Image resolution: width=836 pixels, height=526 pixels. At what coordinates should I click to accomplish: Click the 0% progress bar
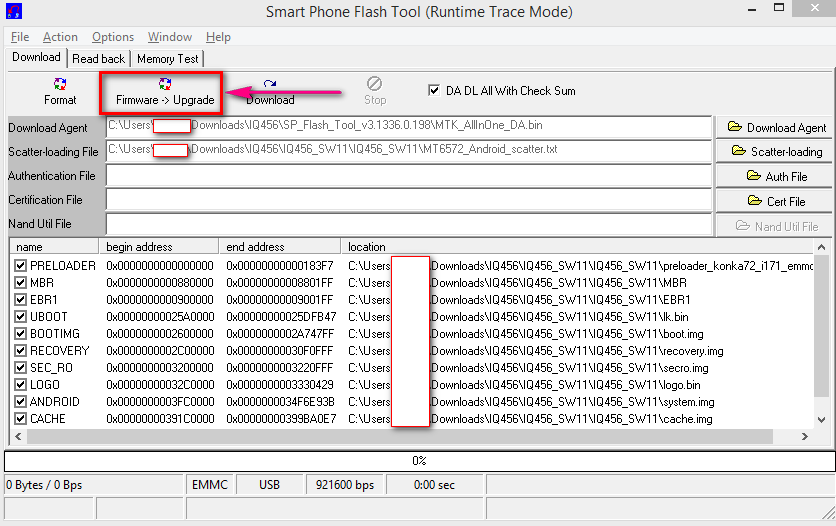pyautogui.click(x=418, y=461)
